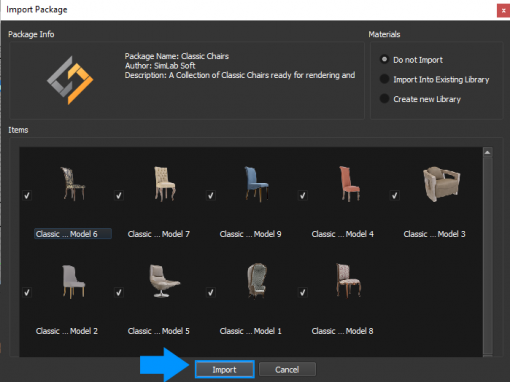
Task: Uncheck the Classic Model 8 checkbox
Action: [x=303, y=292]
